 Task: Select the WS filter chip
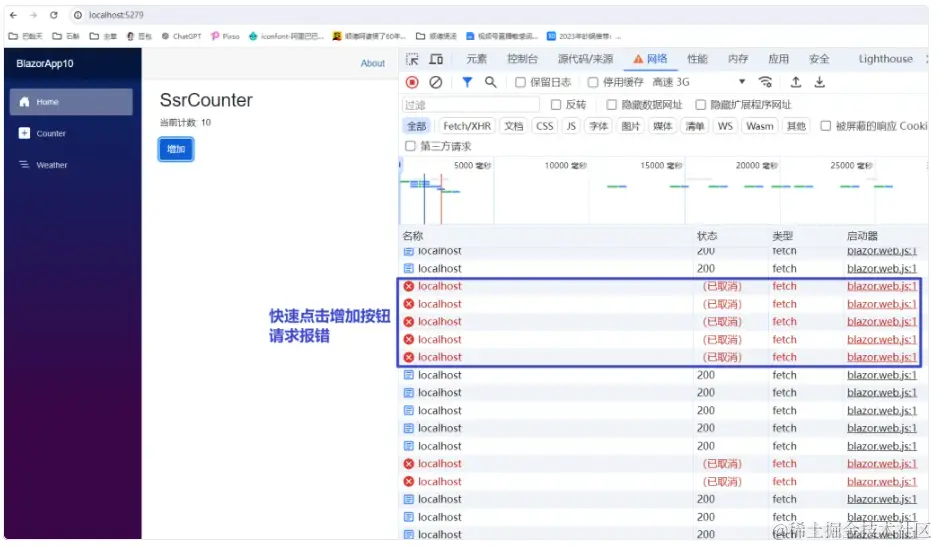(725, 126)
